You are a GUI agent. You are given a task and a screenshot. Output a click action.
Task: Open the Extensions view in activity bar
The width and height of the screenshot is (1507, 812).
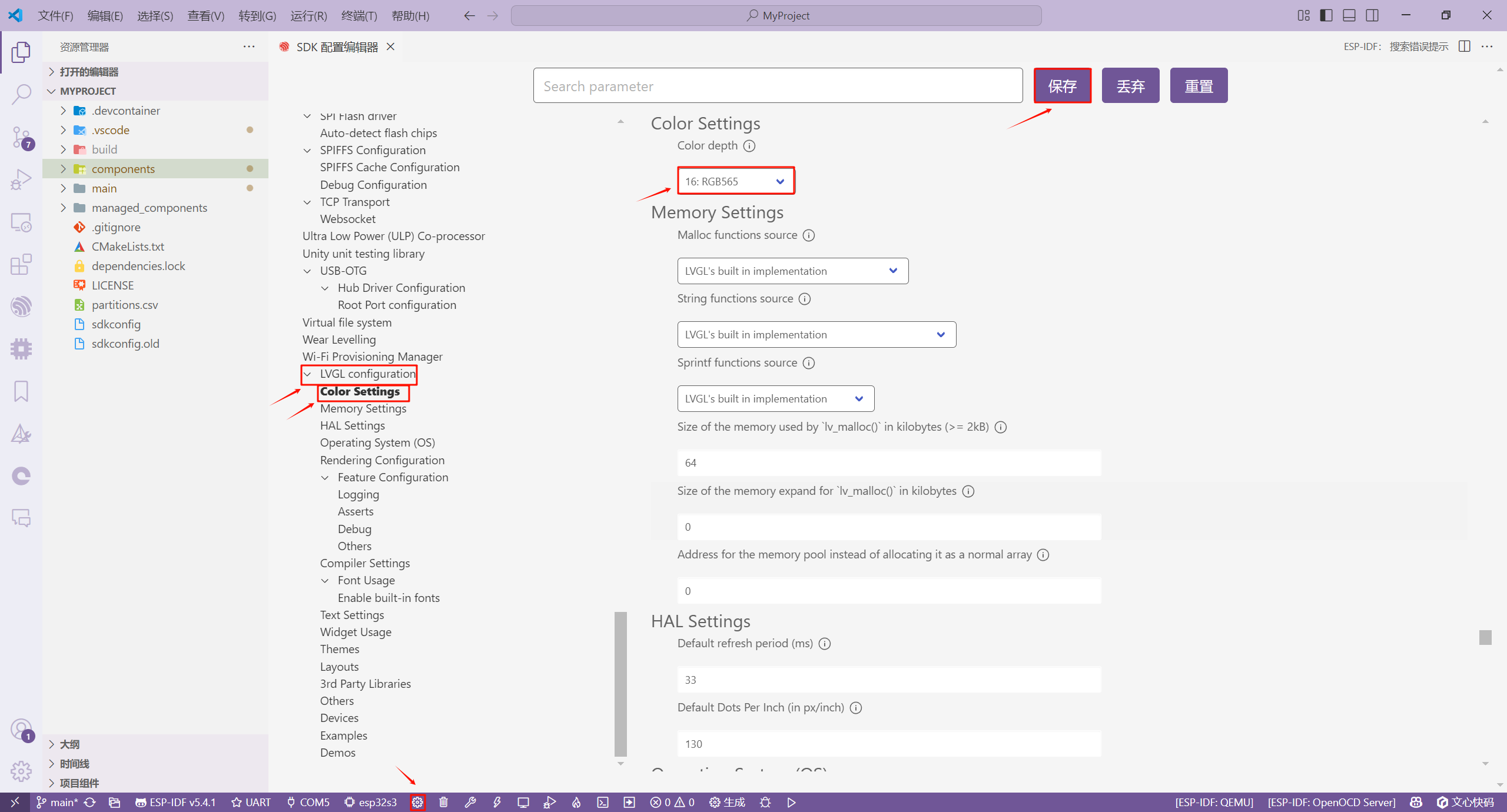[x=21, y=264]
